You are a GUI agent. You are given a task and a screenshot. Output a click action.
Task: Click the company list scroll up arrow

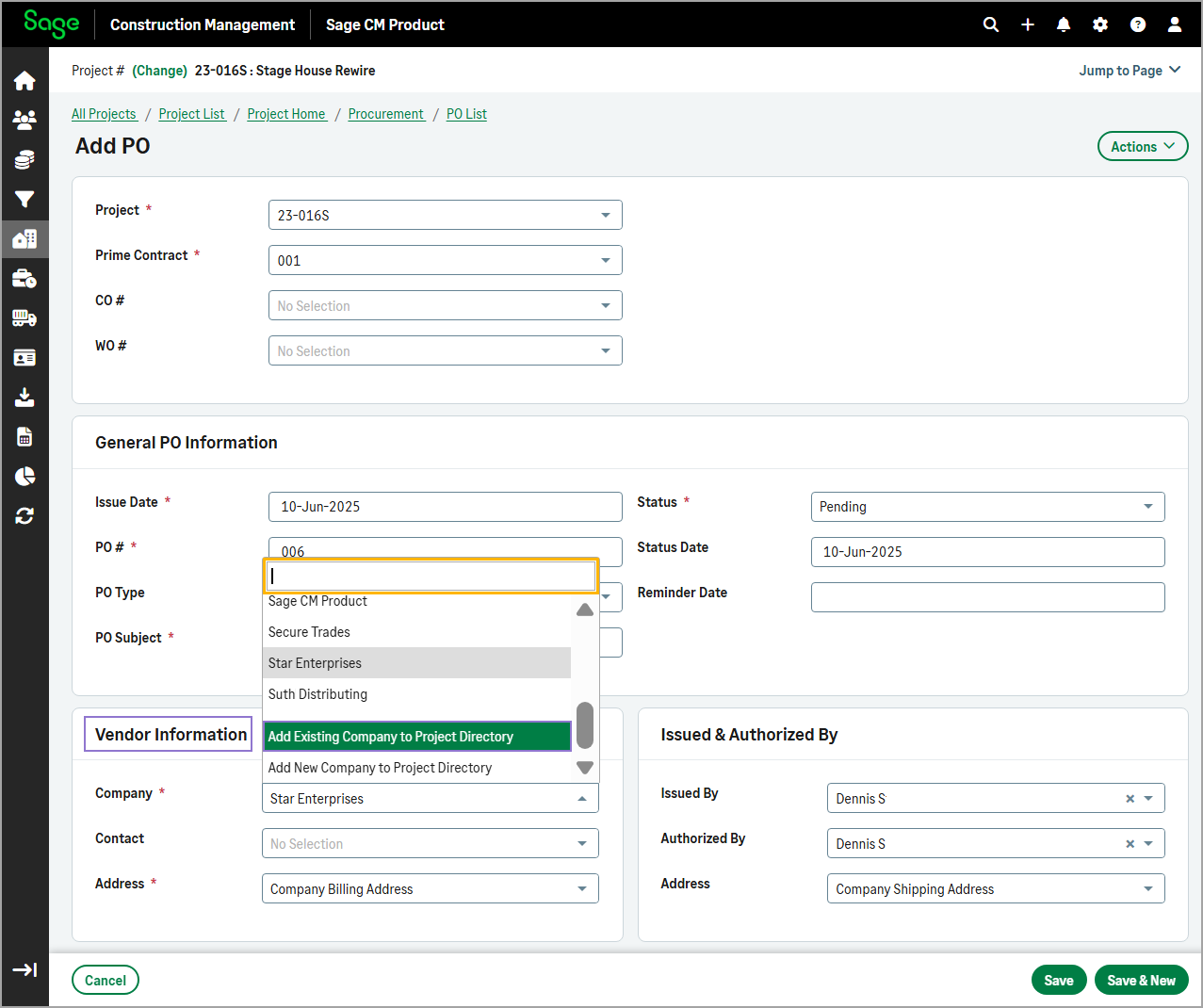tap(585, 610)
